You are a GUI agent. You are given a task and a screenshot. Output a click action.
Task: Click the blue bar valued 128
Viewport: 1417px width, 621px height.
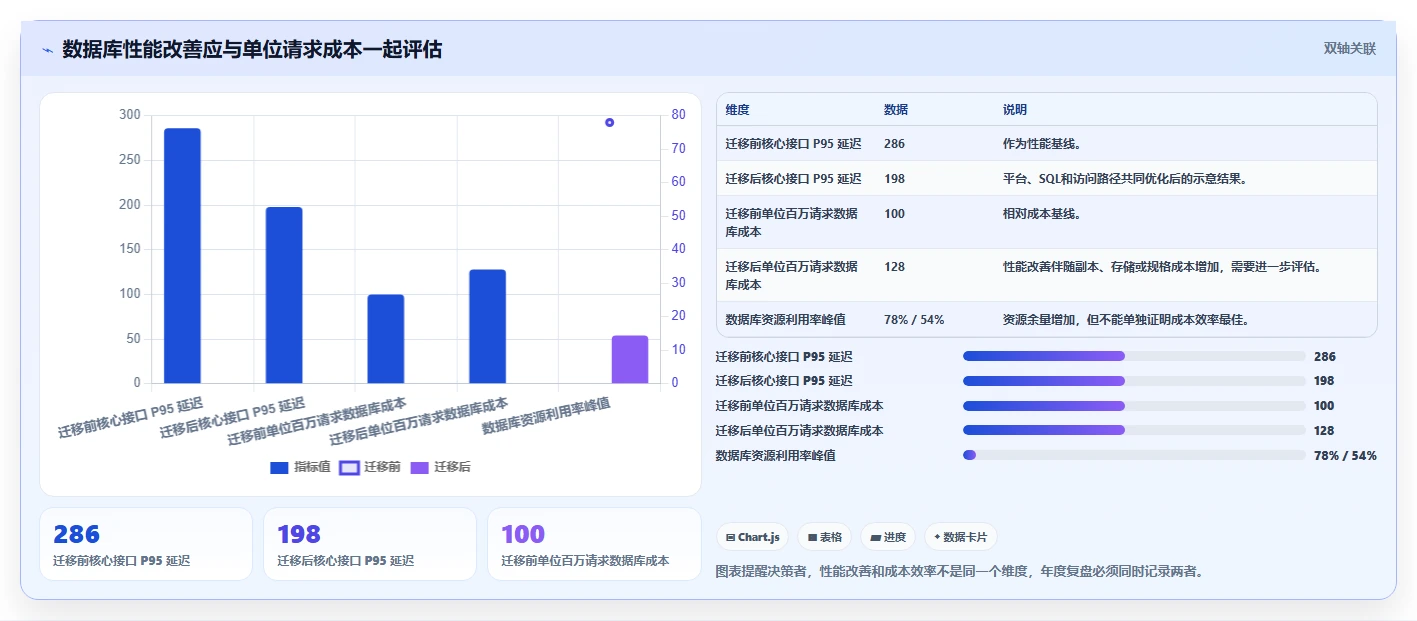[487, 326]
